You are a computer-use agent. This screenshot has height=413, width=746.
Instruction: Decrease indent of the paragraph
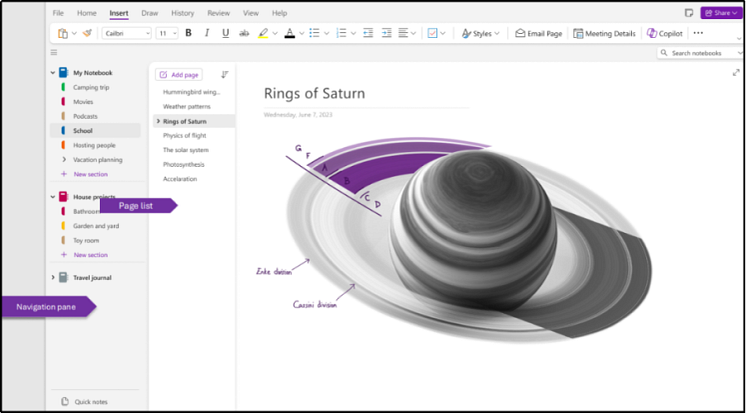coord(368,33)
